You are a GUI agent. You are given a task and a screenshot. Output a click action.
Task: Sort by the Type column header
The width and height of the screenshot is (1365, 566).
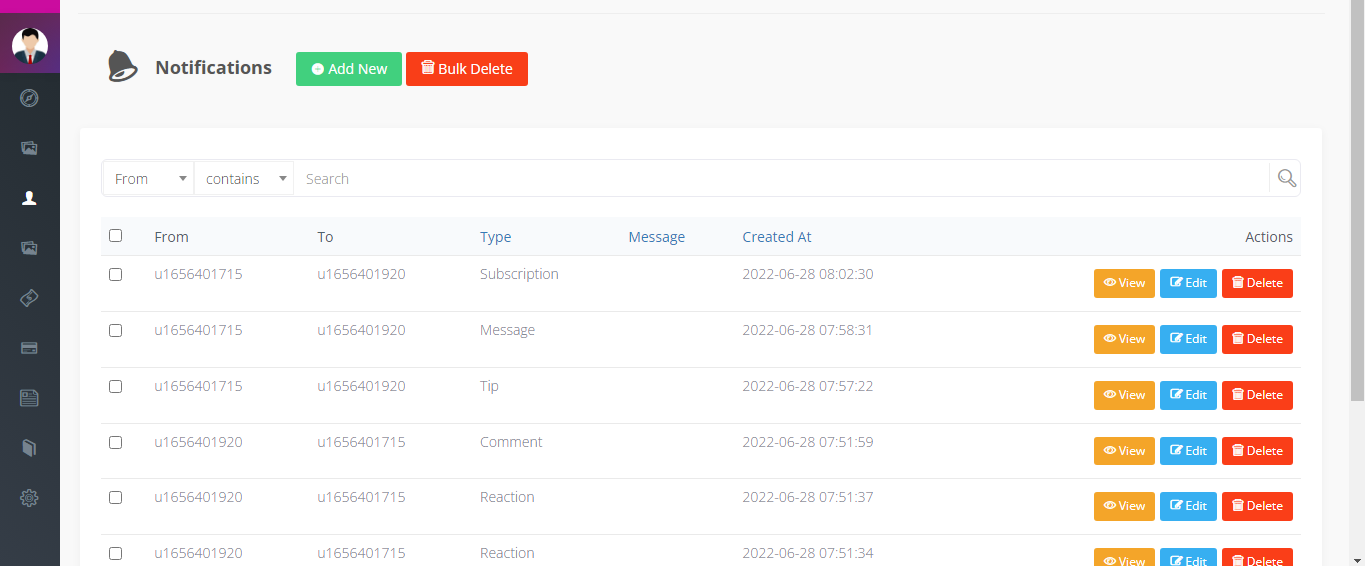click(495, 237)
